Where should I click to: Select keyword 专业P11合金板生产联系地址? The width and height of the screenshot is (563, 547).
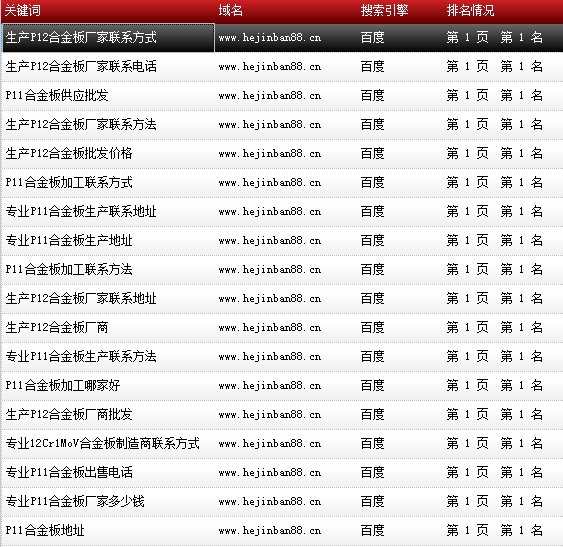pos(81,212)
